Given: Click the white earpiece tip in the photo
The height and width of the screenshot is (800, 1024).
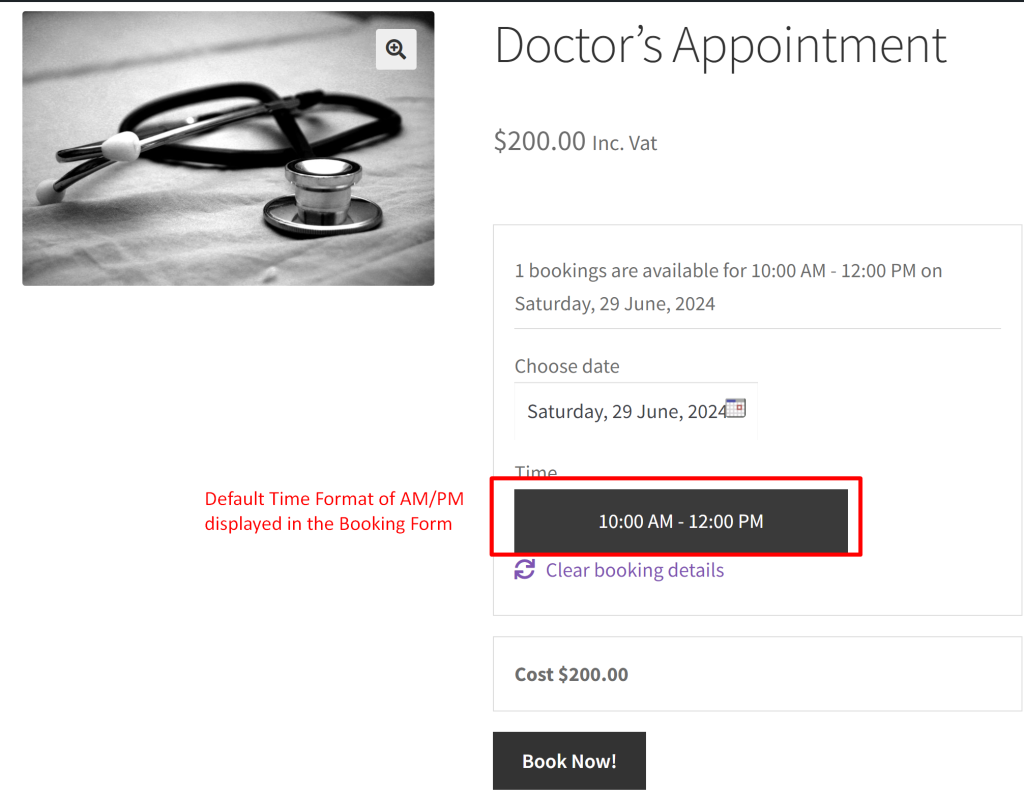Looking at the screenshot, I should [x=121, y=147].
